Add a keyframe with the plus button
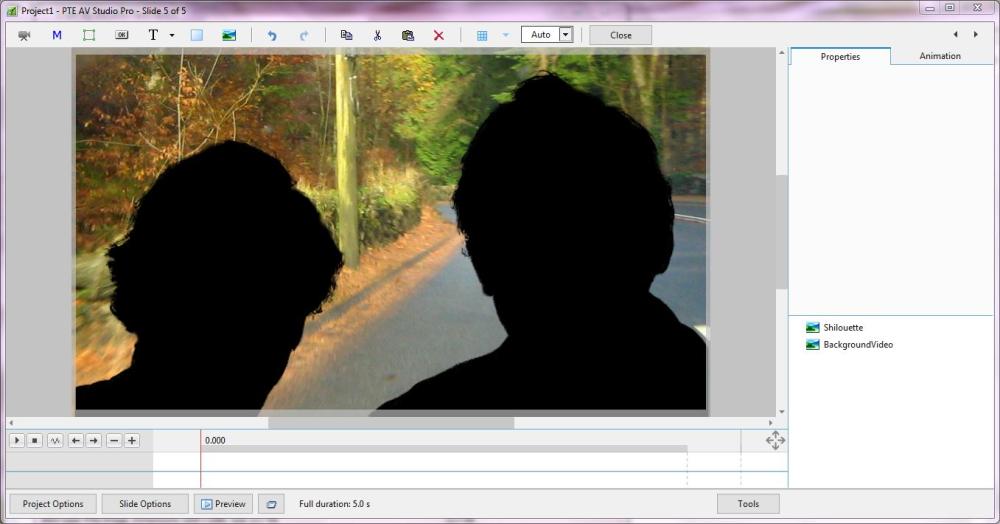1000x524 pixels. [132, 440]
